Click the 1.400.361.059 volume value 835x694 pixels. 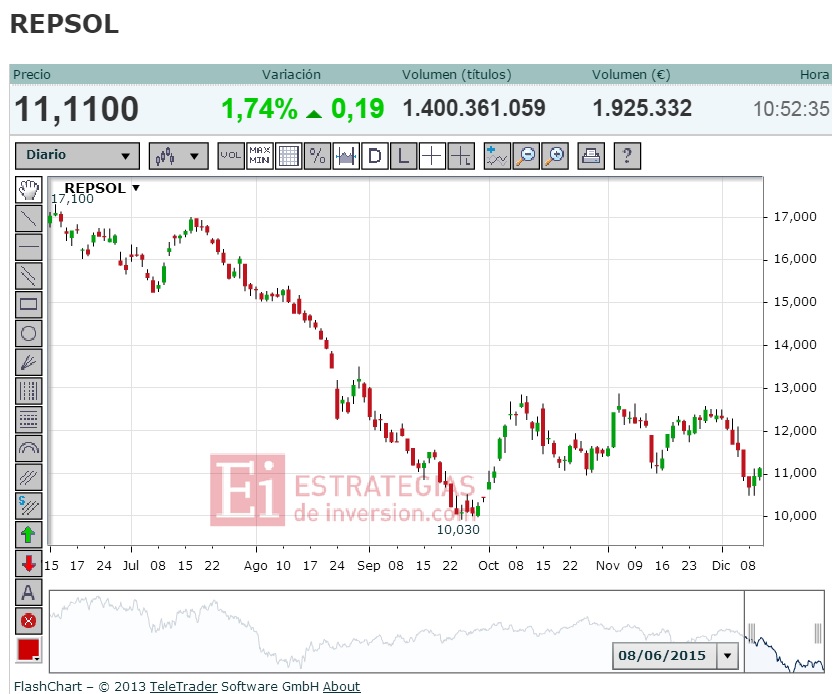pyautogui.click(x=474, y=108)
